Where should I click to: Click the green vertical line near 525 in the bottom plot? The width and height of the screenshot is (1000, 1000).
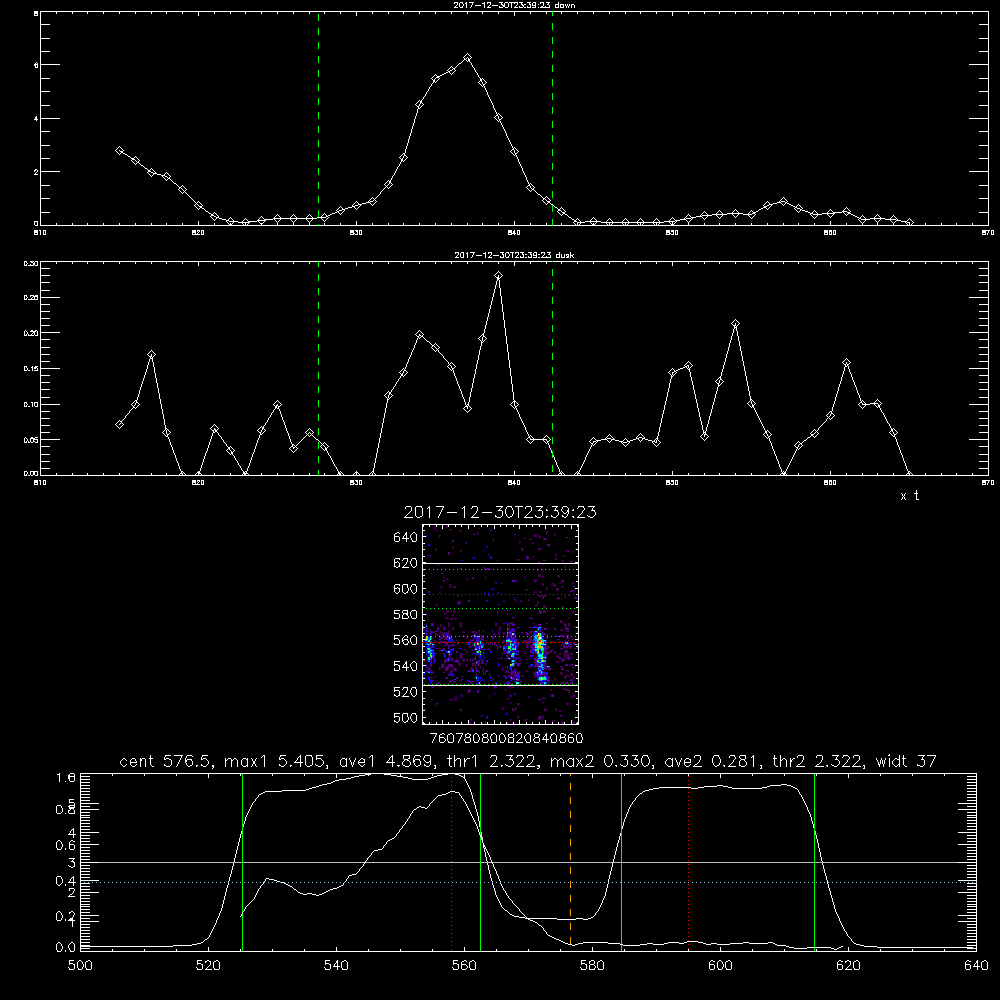click(242, 861)
